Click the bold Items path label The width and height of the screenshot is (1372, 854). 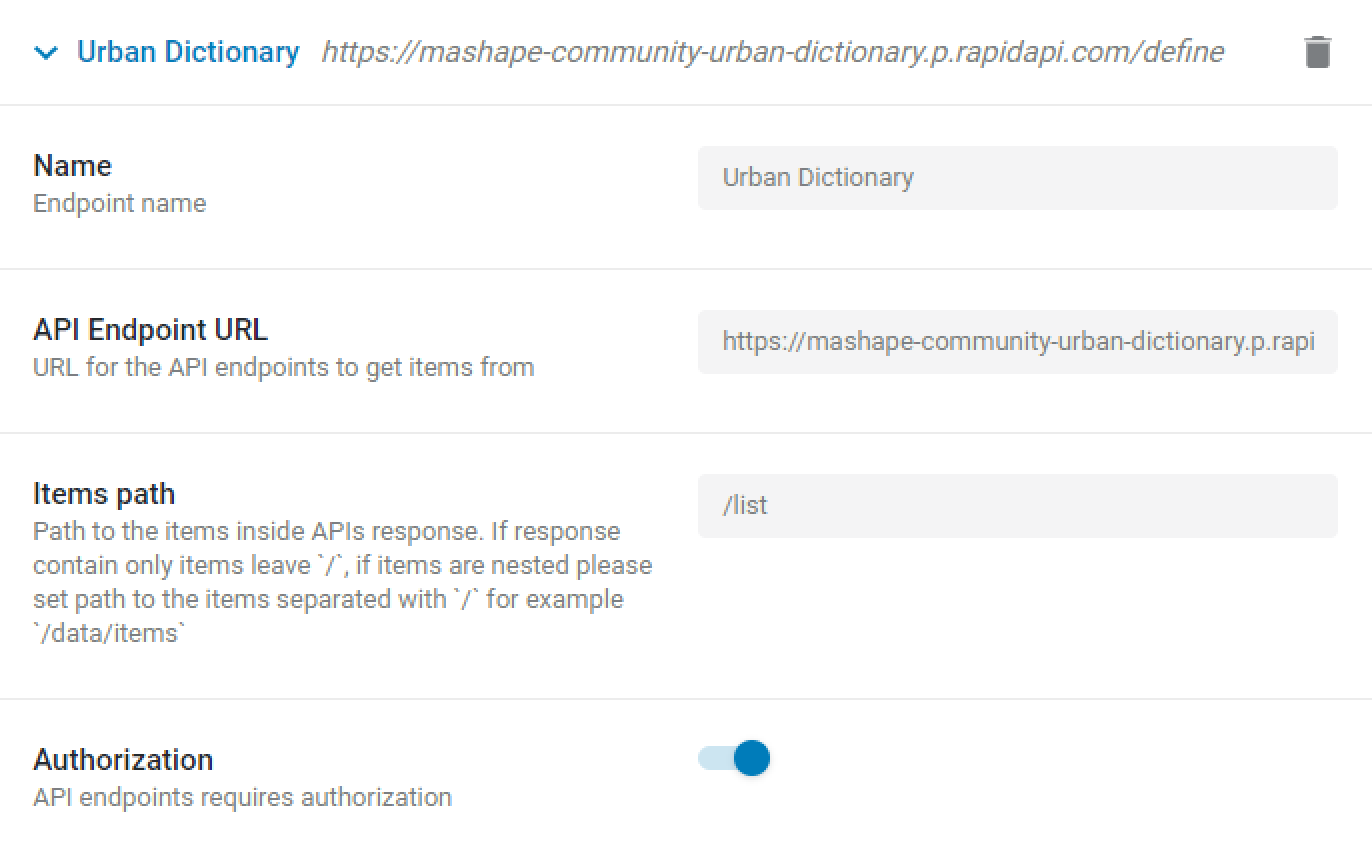tap(104, 493)
